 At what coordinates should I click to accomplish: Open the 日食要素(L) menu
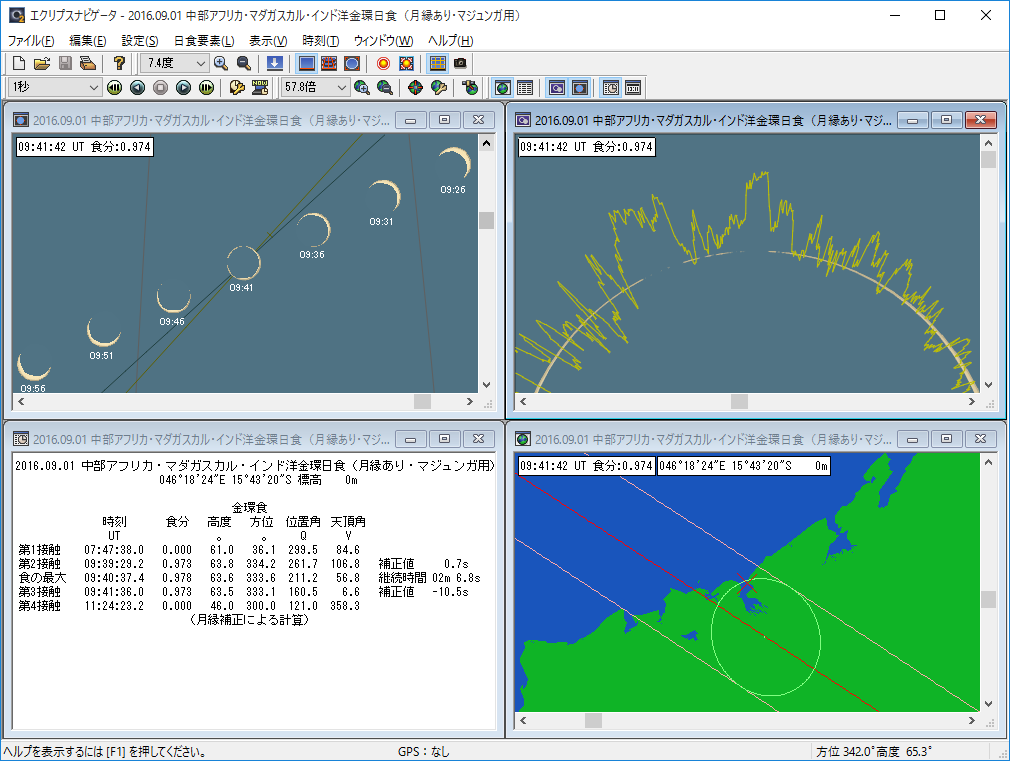(203, 41)
